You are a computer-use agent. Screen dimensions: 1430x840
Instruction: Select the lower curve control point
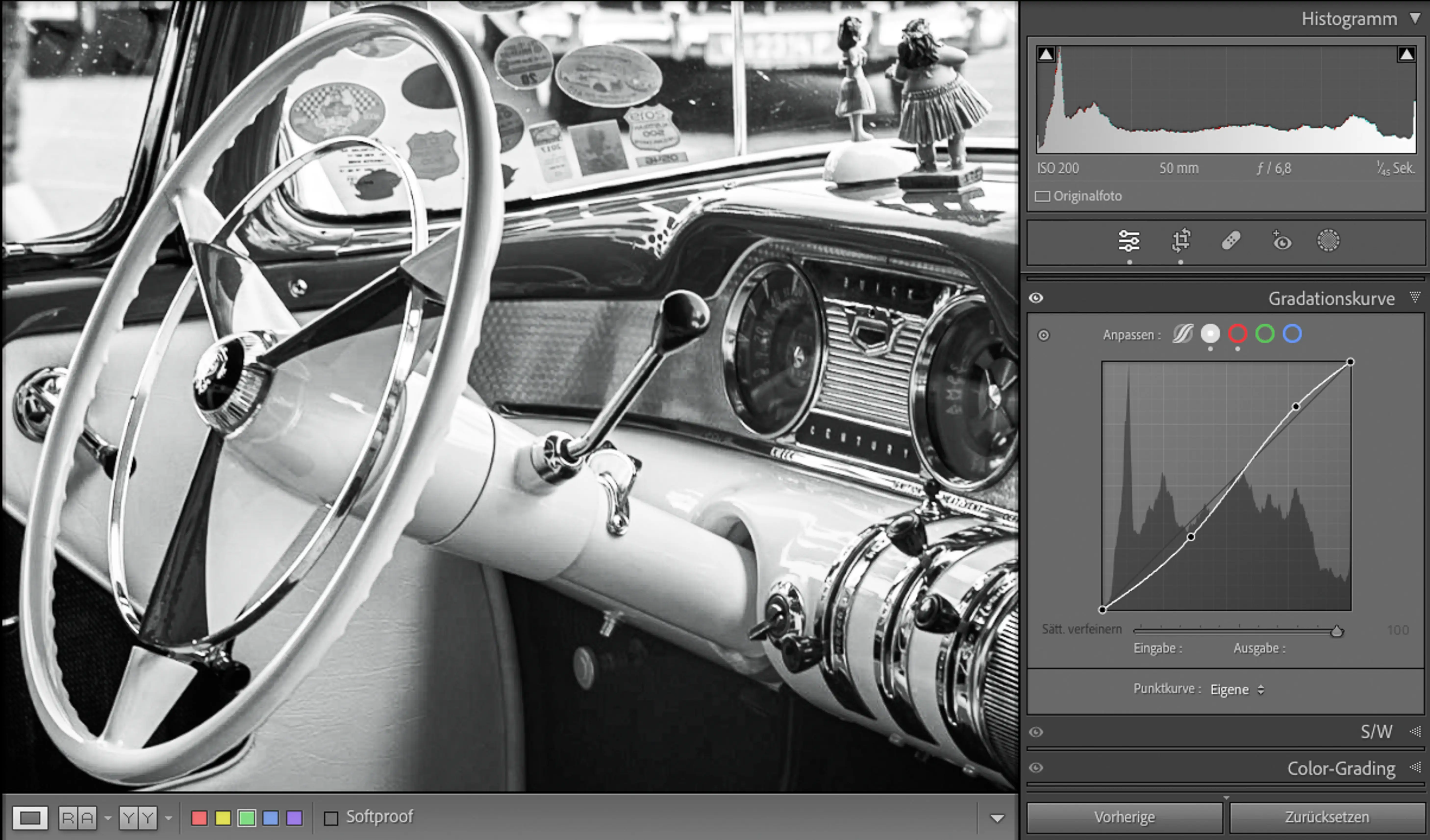(1191, 537)
